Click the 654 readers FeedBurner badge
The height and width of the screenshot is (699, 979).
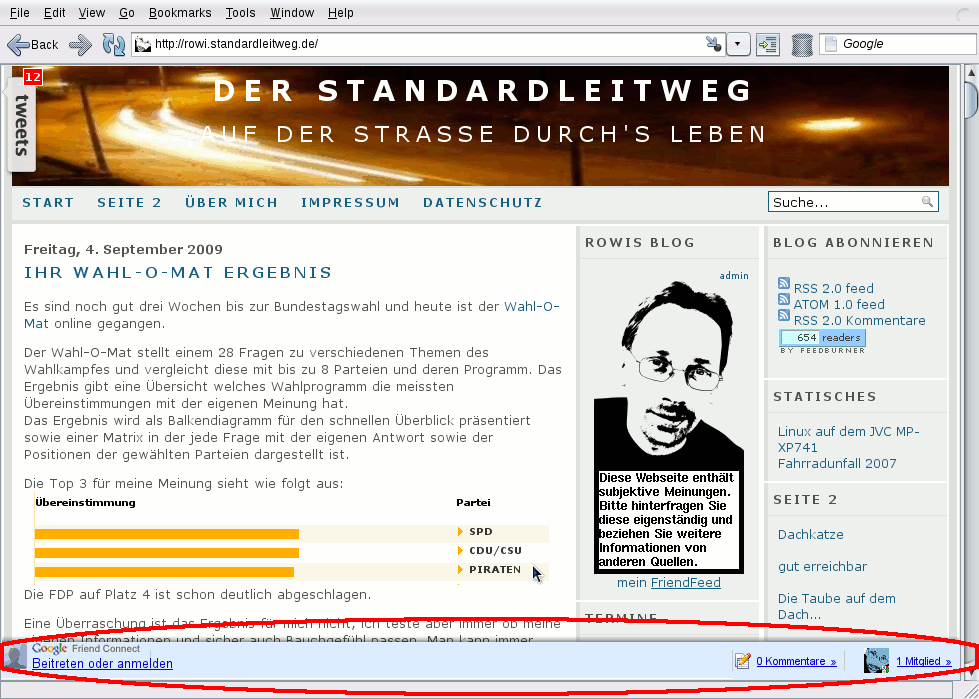click(x=821, y=338)
